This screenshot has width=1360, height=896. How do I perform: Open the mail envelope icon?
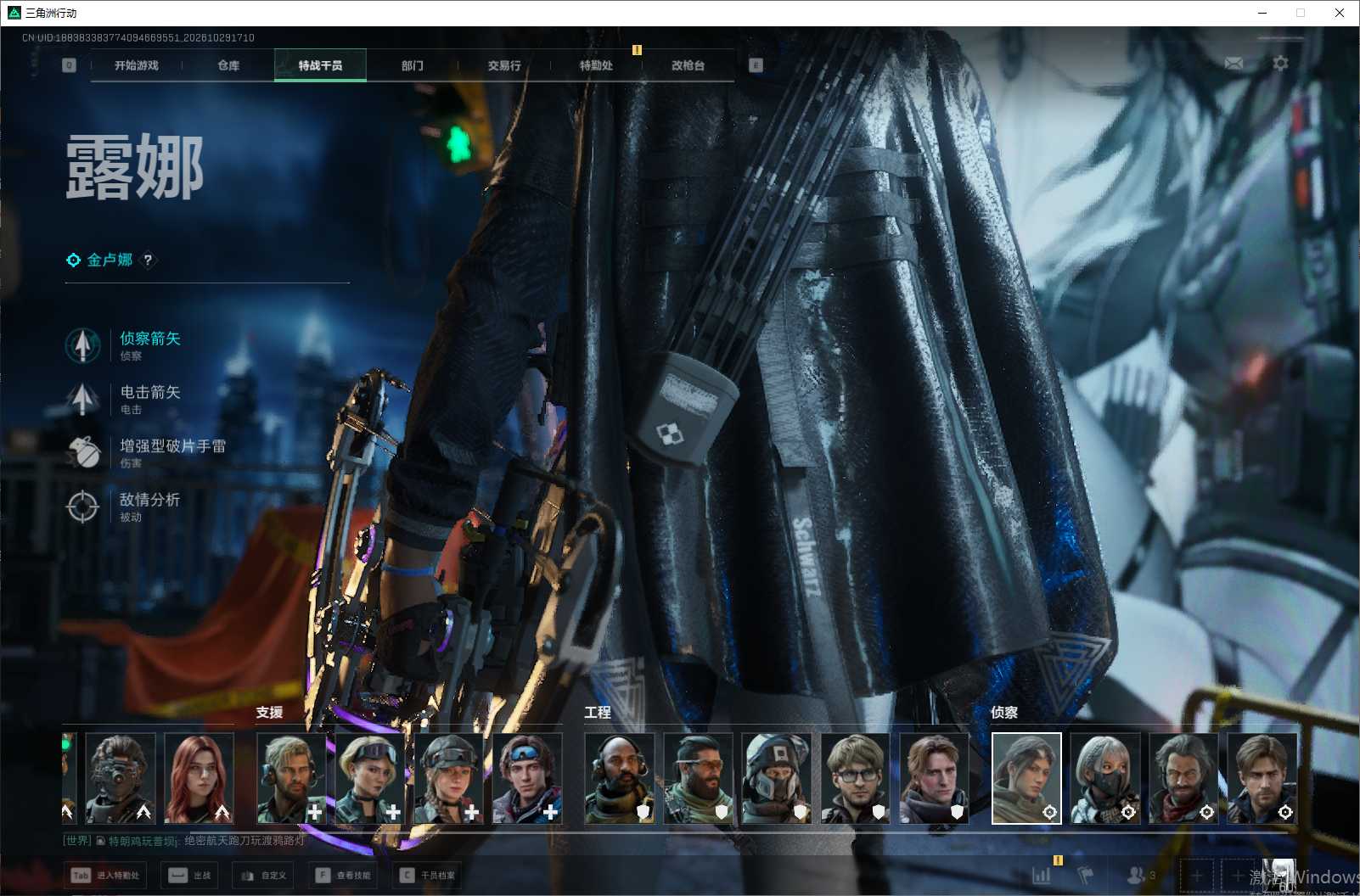(x=1234, y=64)
